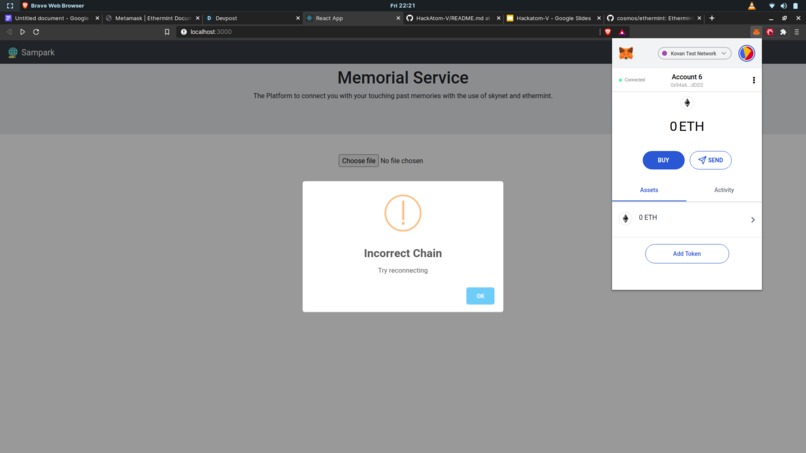806x453 pixels.
Task: Click the activities icon at top-left corner
Action: pos(10,6)
